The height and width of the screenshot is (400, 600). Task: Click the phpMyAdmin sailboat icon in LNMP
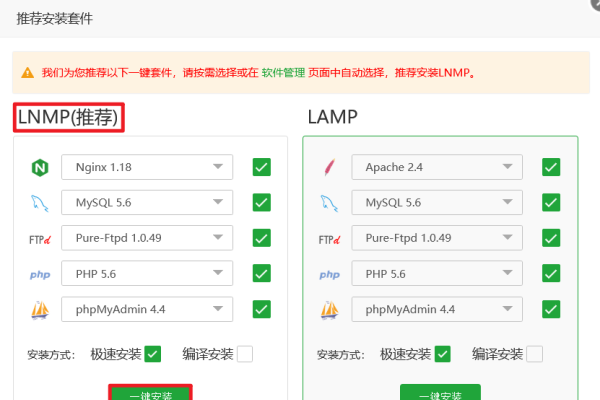coord(40,310)
